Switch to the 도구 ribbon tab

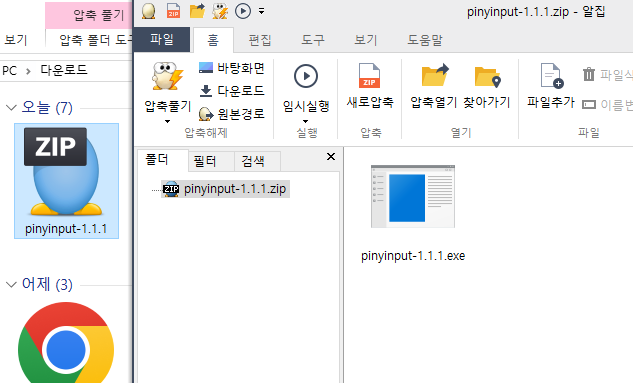click(x=313, y=40)
